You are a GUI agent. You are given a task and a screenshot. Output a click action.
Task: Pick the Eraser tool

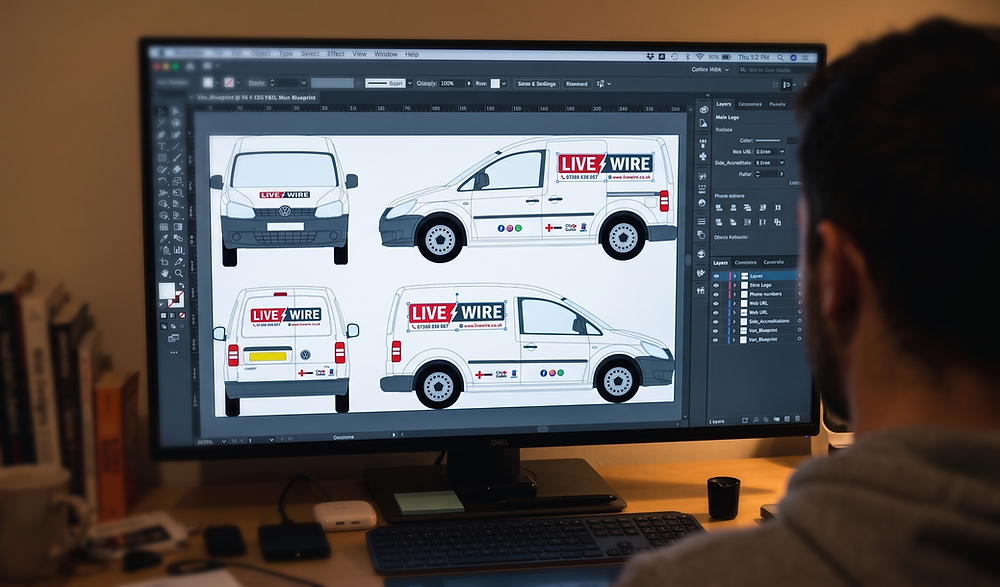coord(177,169)
